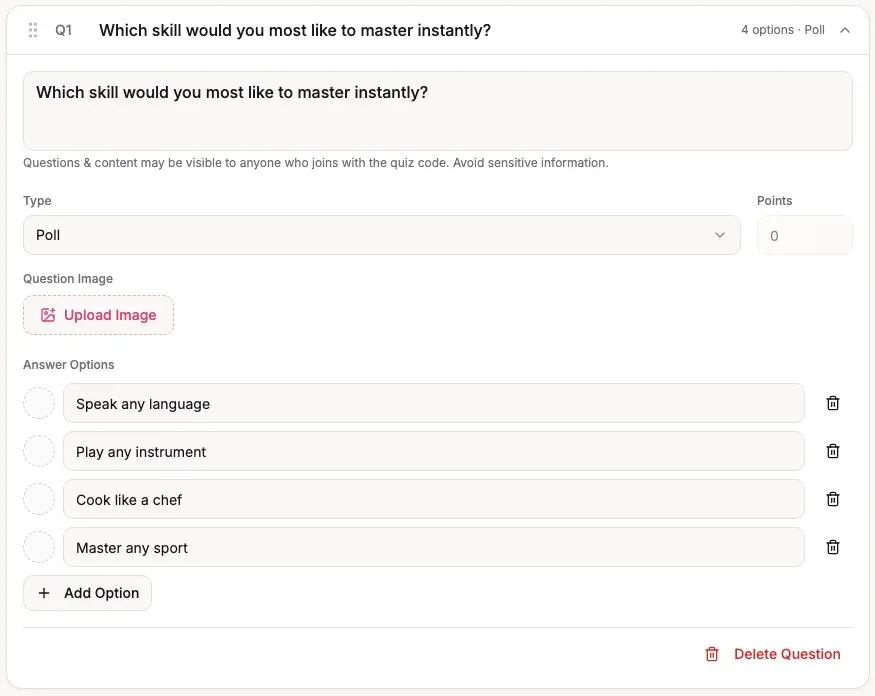Image resolution: width=875 pixels, height=696 pixels.
Task: Click the question title in Q1 header
Action: pos(295,30)
